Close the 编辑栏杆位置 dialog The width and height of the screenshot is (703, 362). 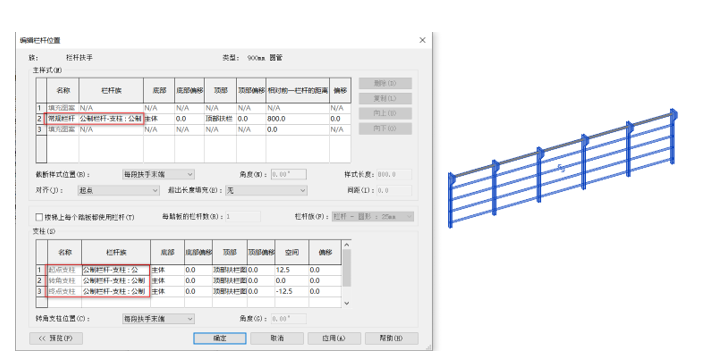[422, 40]
